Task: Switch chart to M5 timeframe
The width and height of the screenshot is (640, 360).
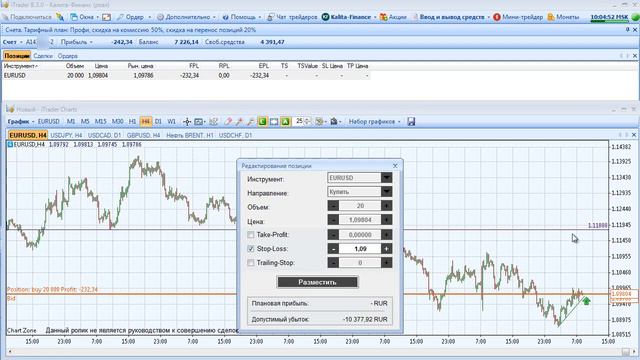Action: pos(85,122)
